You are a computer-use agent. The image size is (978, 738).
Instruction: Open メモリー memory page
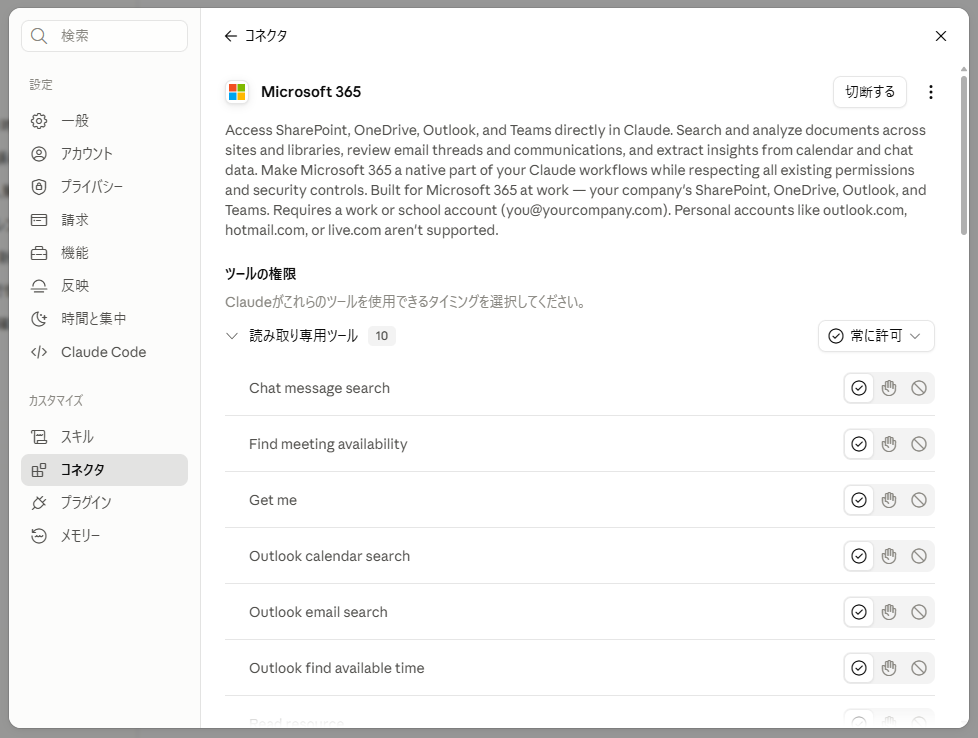pyautogui.click(x=104, y=536)
